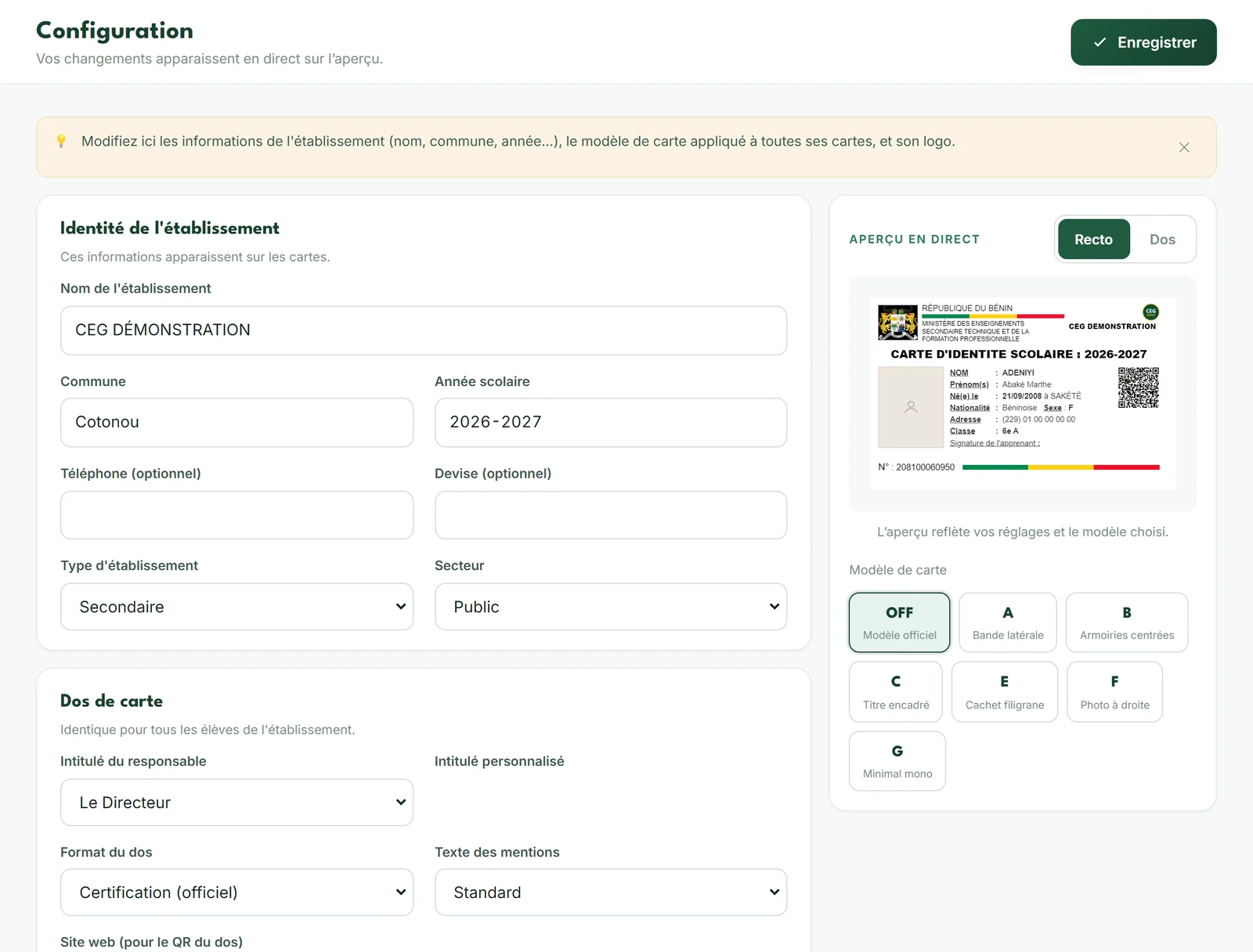Open Format du dos dropdown
Image resolution: width=1253 pixels, height=952 pixels.
pyautogui.click(x=237, y=892)
